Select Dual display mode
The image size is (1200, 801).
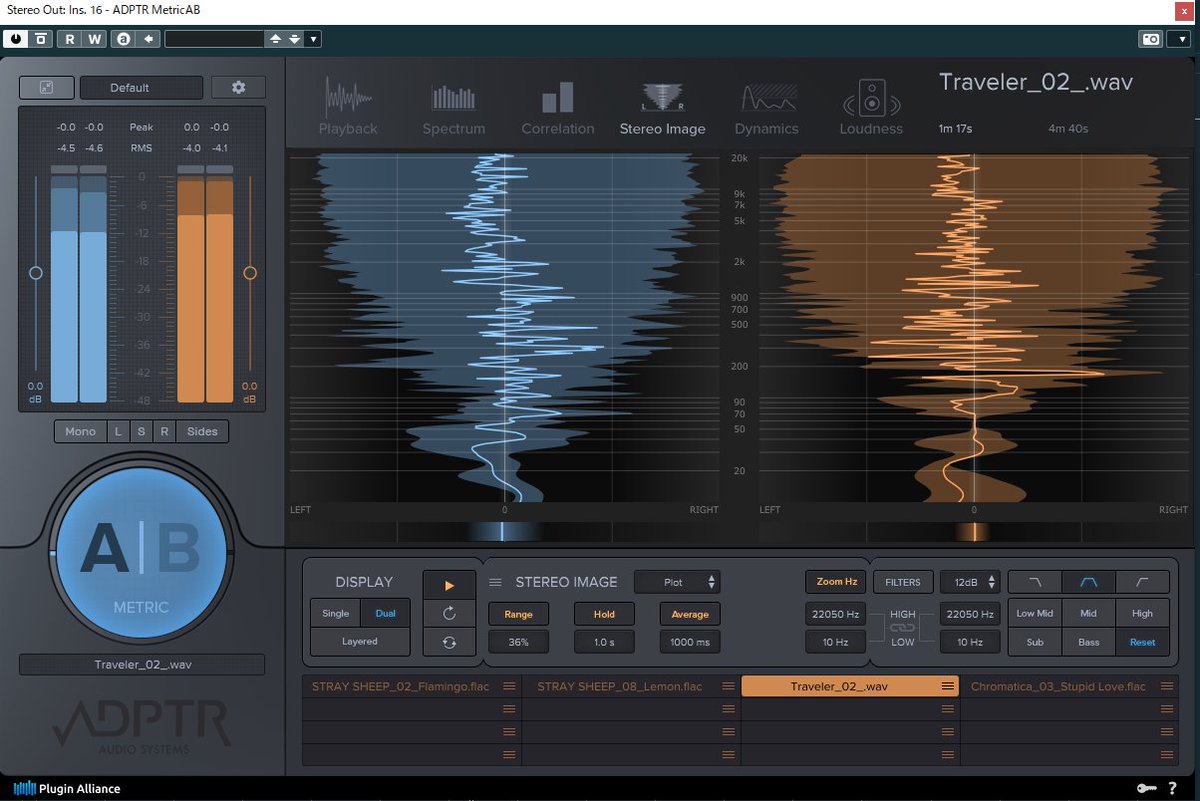[x=385, y=614]
